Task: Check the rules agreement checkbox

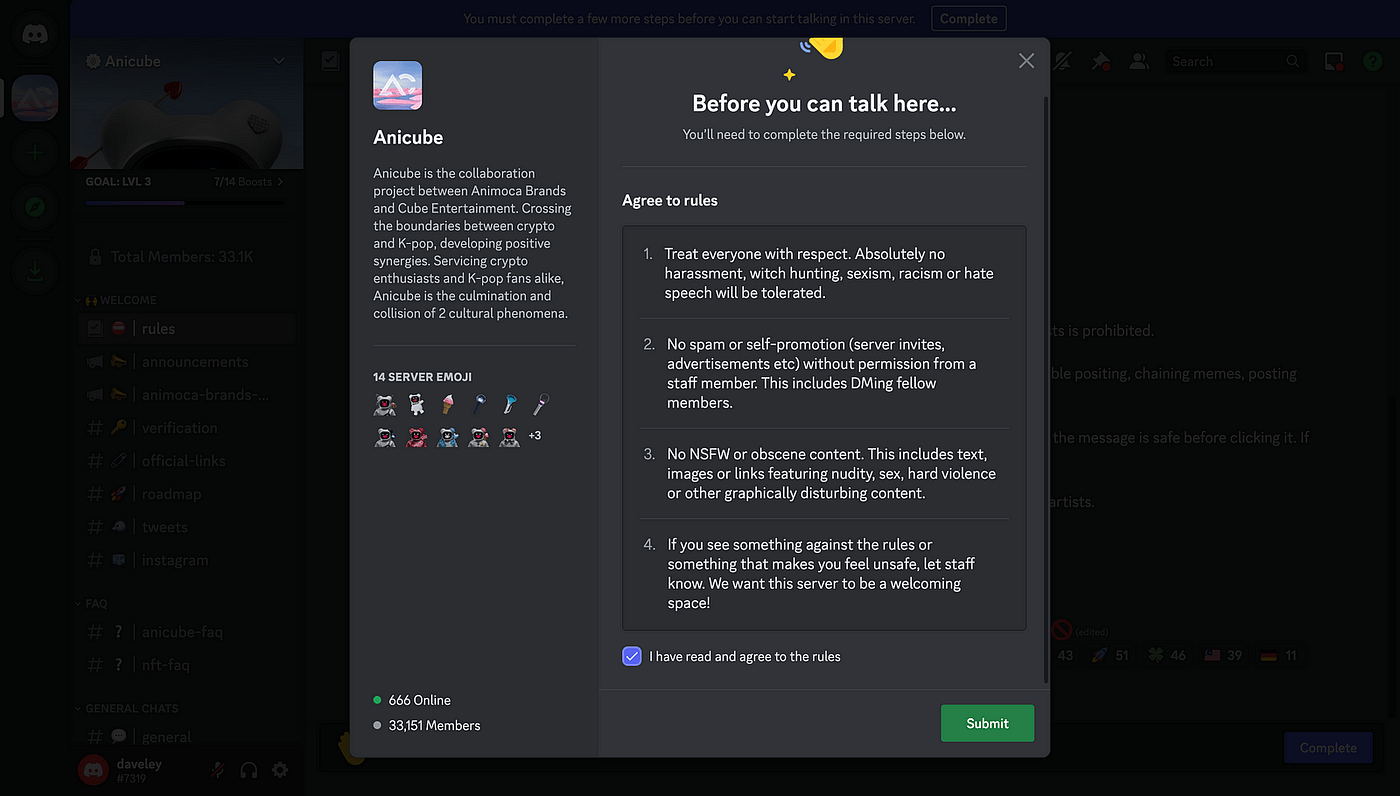Action: [632, 656]
